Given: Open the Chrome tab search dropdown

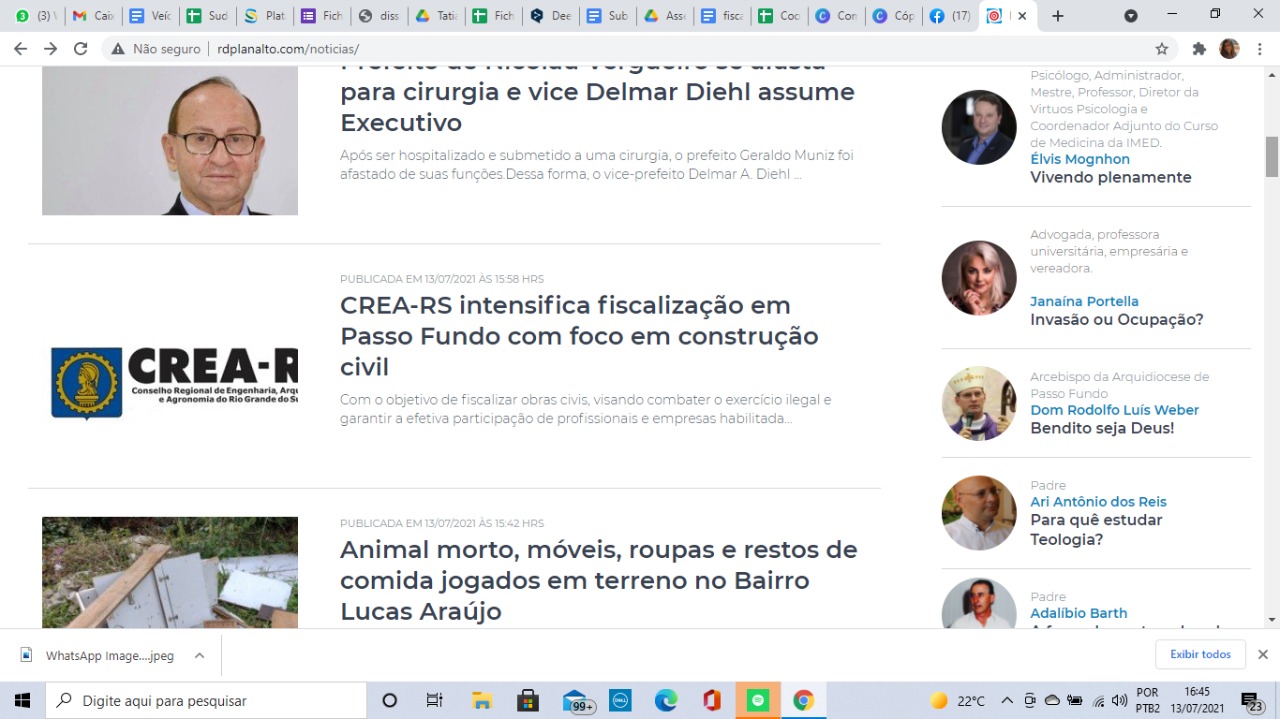Looking at the screenshot, I should coord(1131,16).
